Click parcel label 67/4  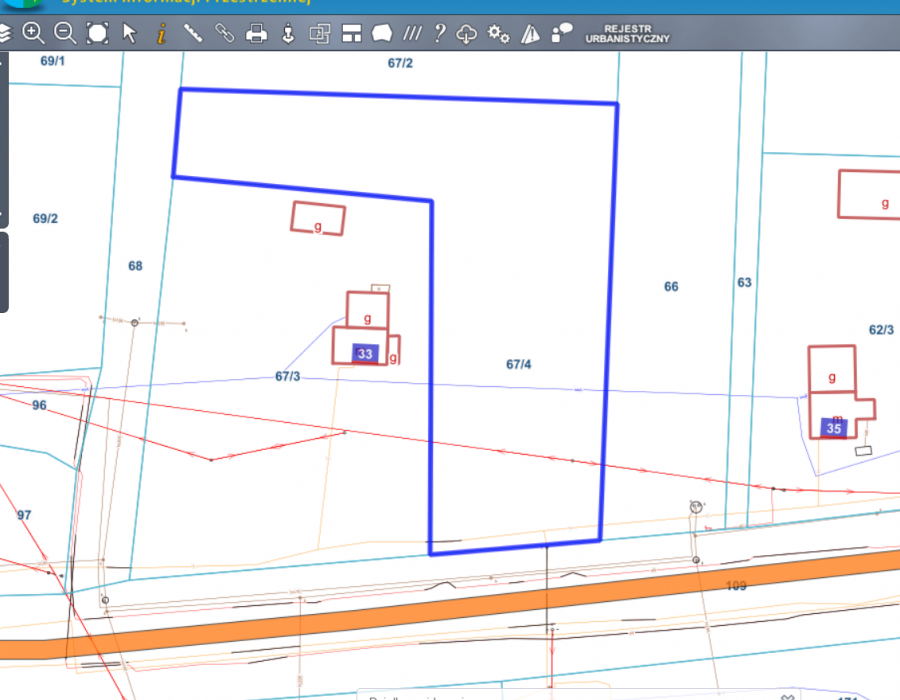click(518, 365)
